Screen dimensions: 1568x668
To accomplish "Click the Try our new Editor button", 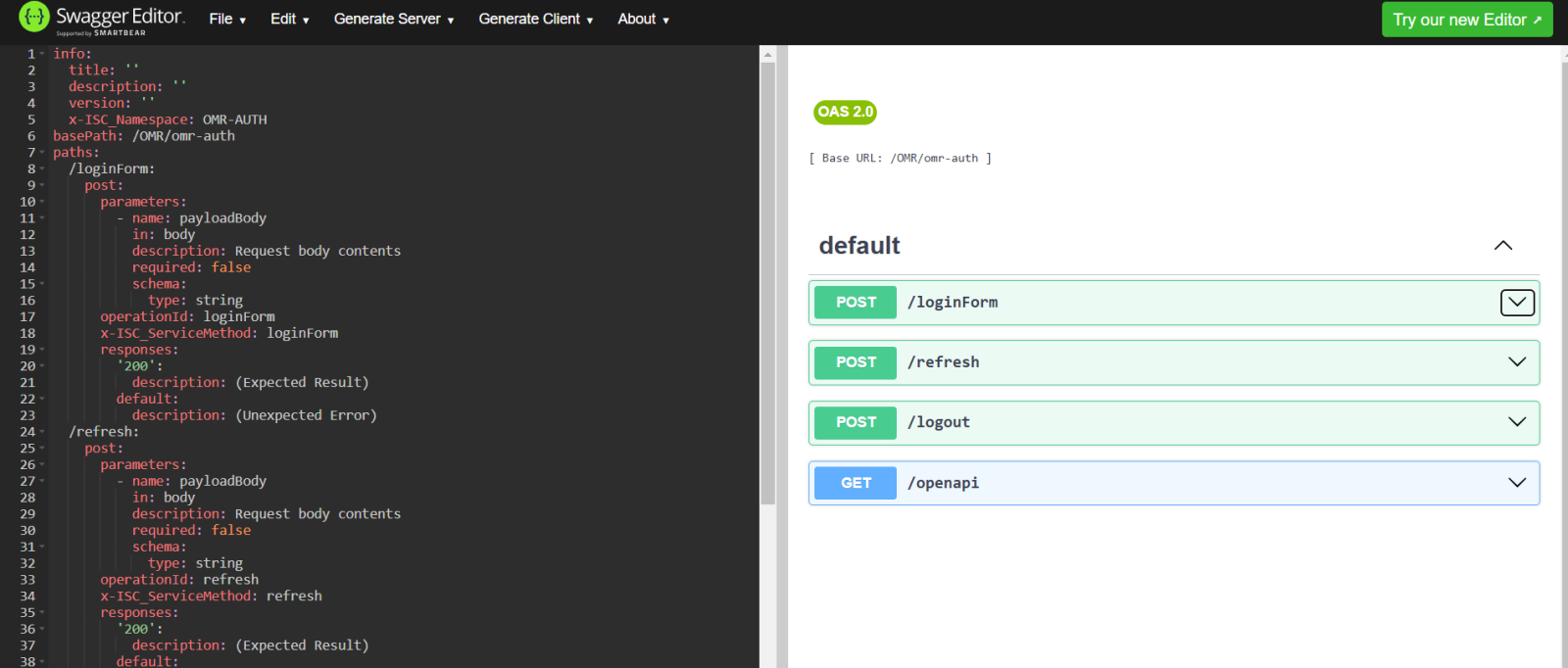I will pyautogui.click(x=1466, y=20).
